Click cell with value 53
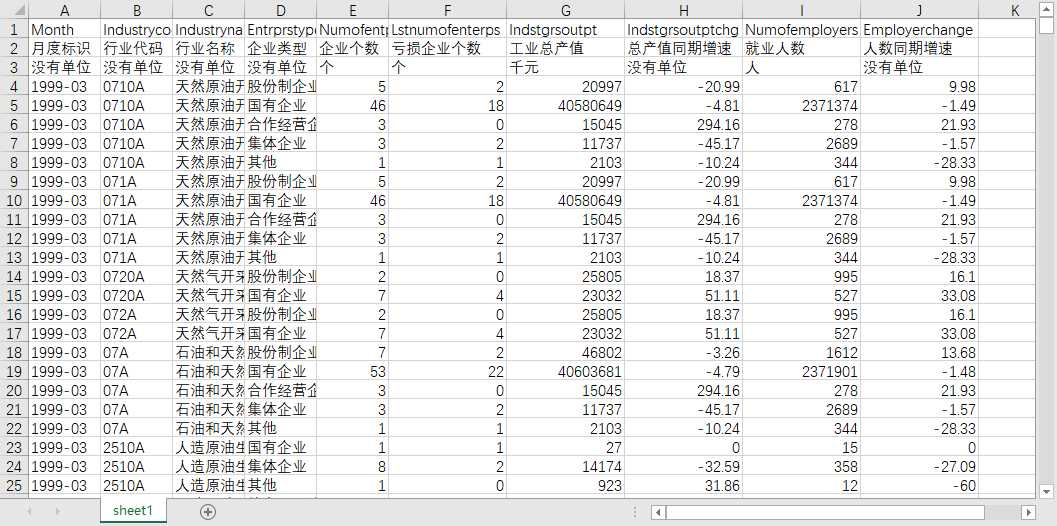The width and height of the screenshot is (1057, 526). (x=353, y=372)
